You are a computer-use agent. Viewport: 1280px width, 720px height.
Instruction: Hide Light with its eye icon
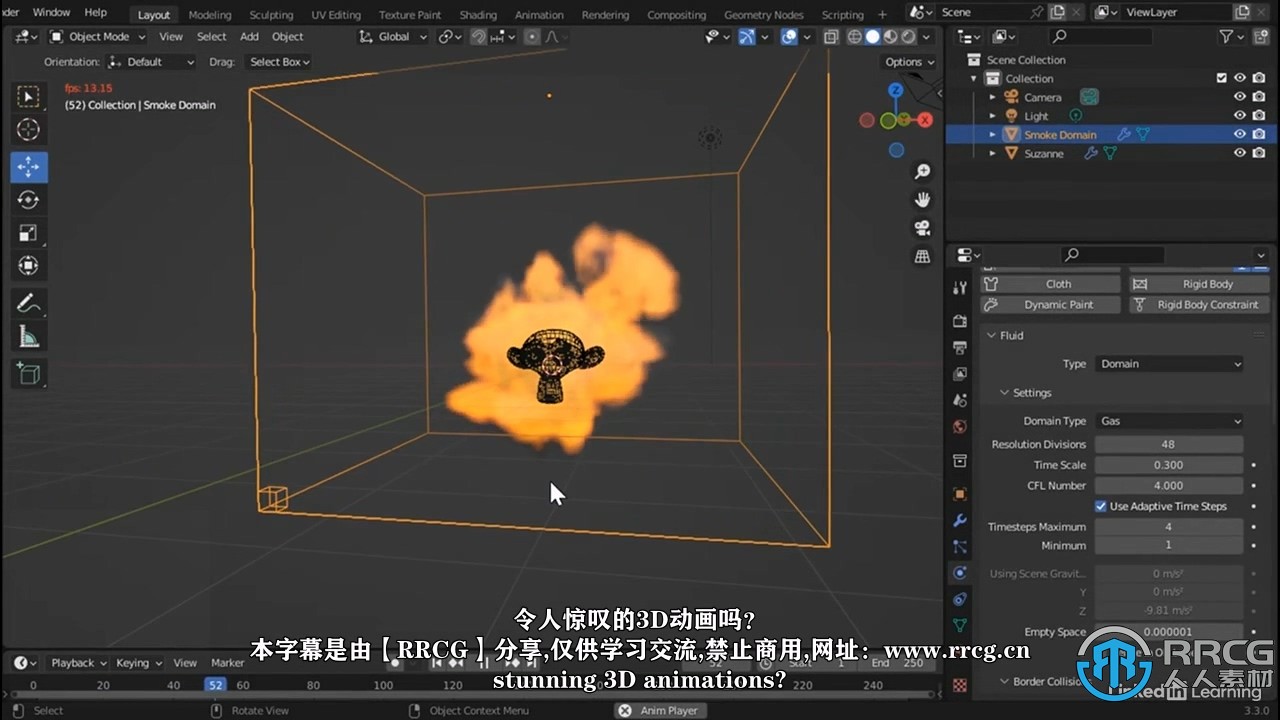click(x=1240, y=116)
